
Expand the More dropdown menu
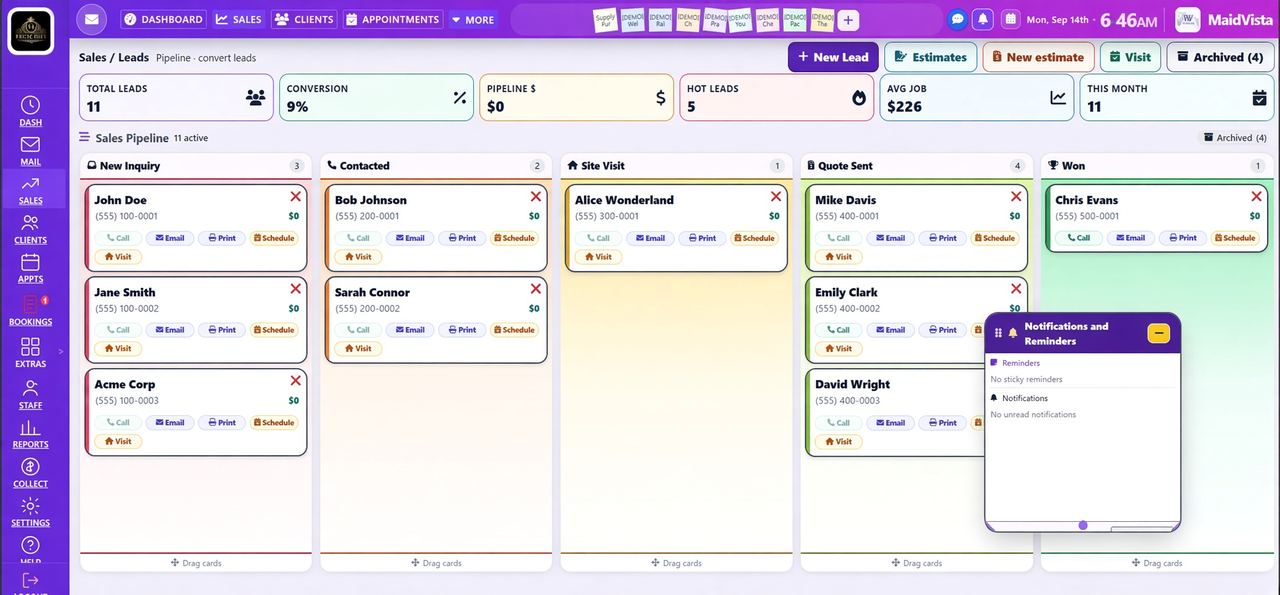point(473,19)
